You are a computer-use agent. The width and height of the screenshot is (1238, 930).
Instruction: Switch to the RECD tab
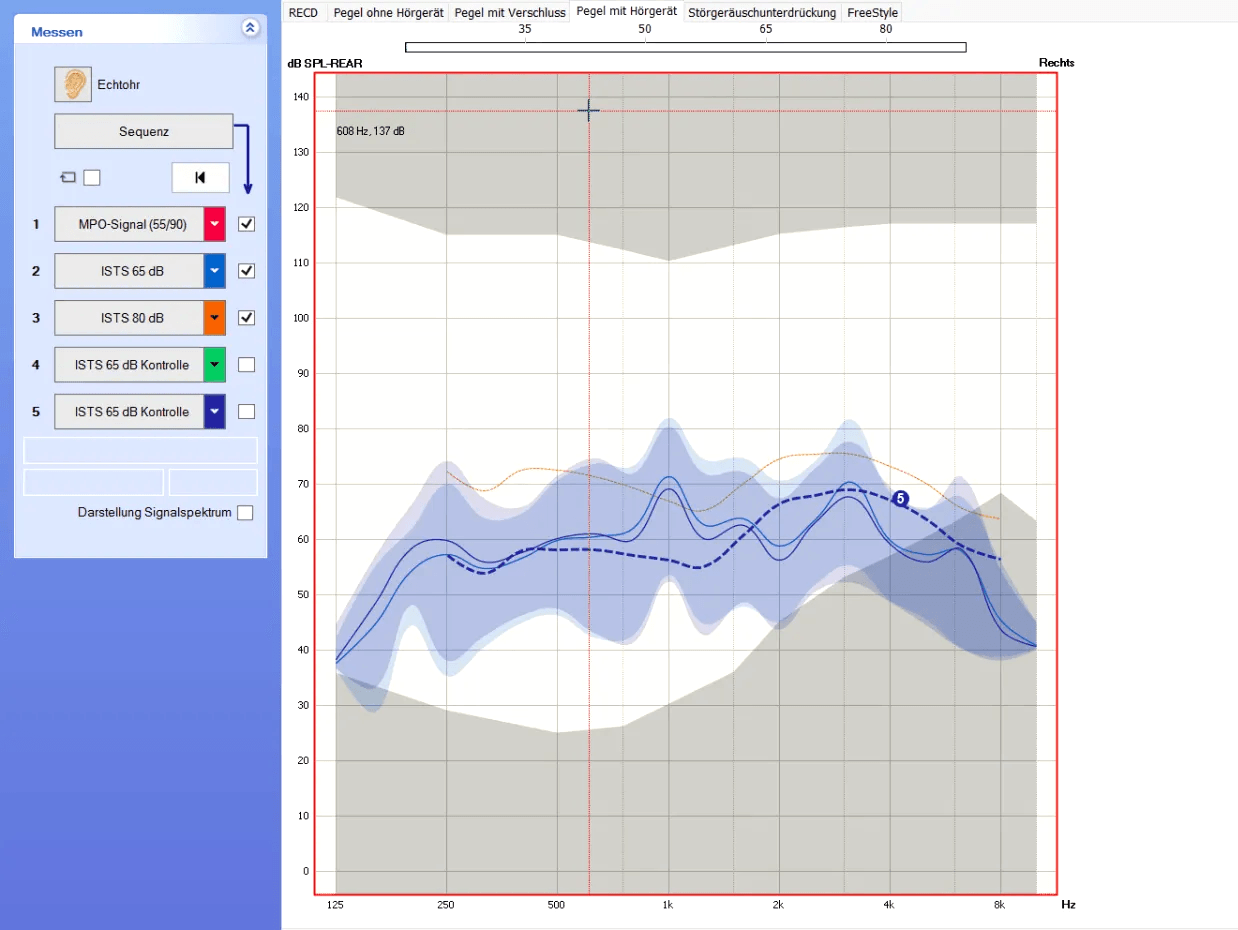click(303, 12)
